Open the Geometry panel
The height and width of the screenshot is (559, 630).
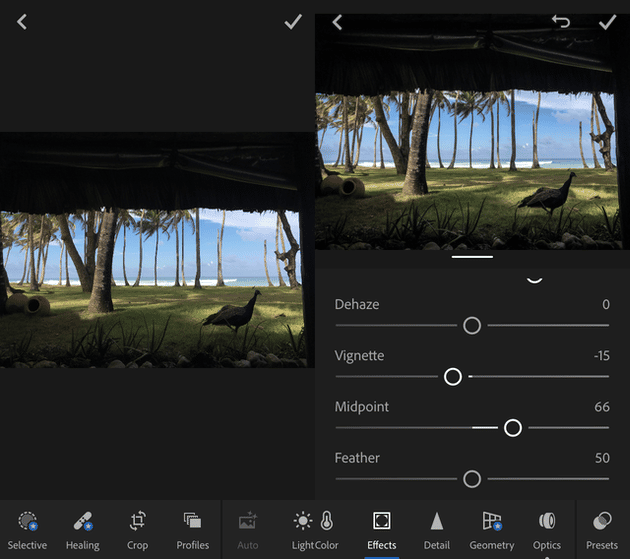(x=492, y=530)
